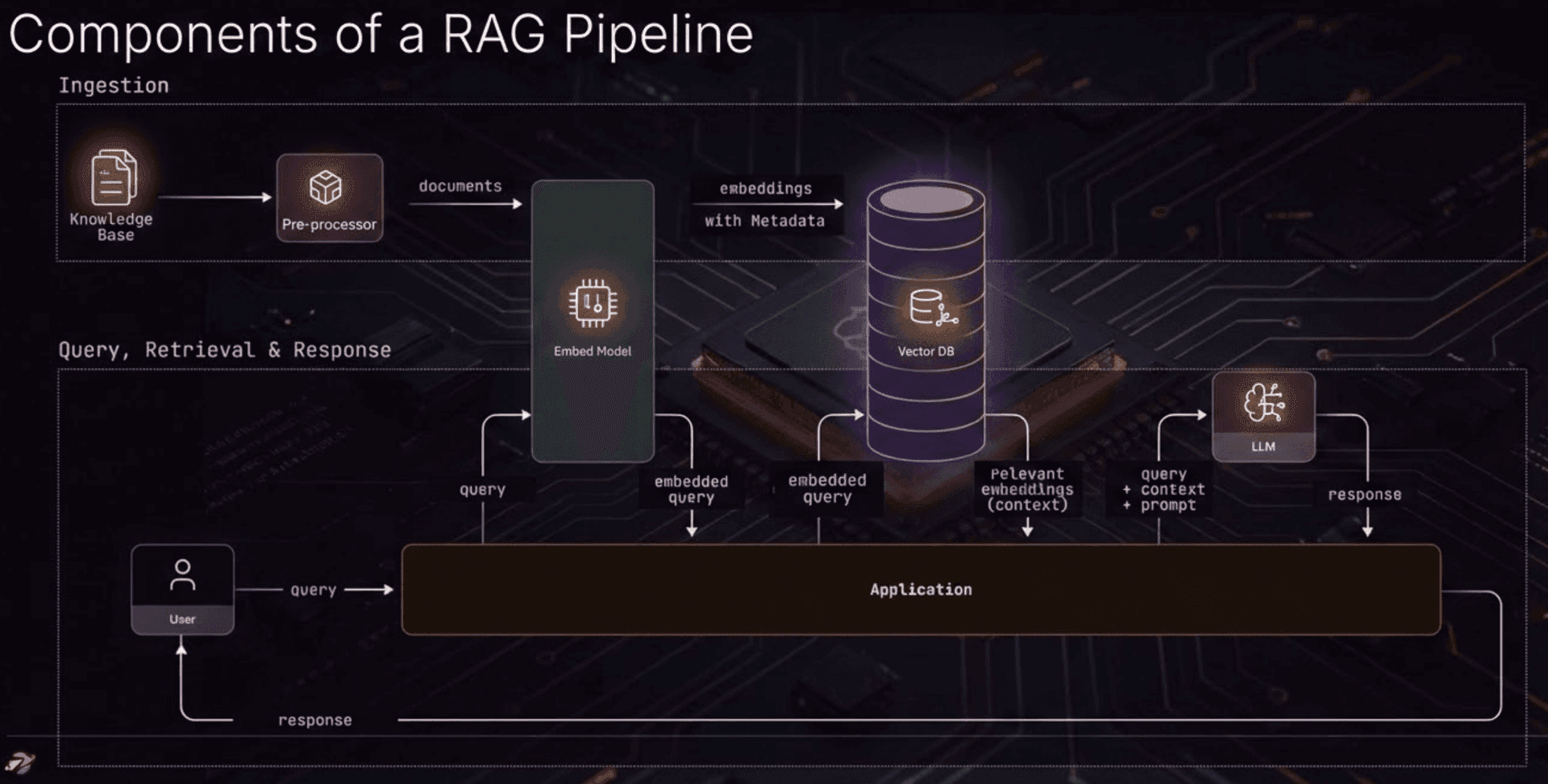Open the Embed Model chip icon
The height and width of the screenshot is (784, 1548).
(x=593, y=300)
